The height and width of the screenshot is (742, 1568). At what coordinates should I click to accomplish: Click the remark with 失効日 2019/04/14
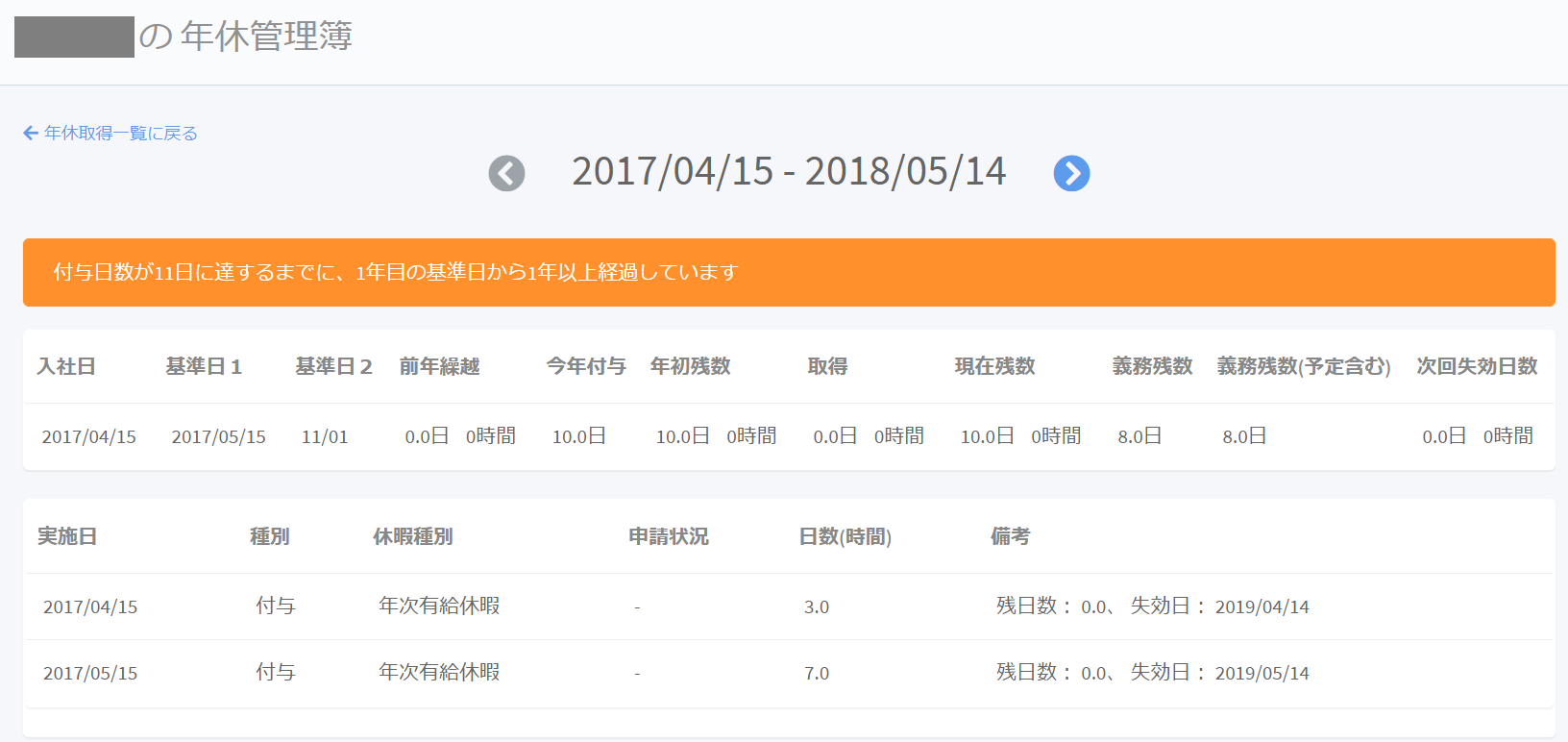point(1153,606)
